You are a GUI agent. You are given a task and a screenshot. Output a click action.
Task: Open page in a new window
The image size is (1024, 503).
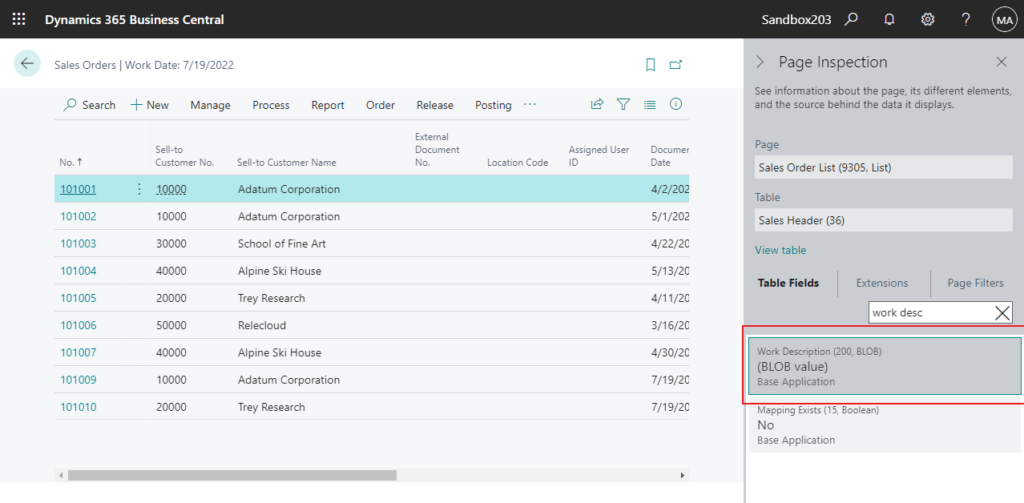[x=676, y=65]
